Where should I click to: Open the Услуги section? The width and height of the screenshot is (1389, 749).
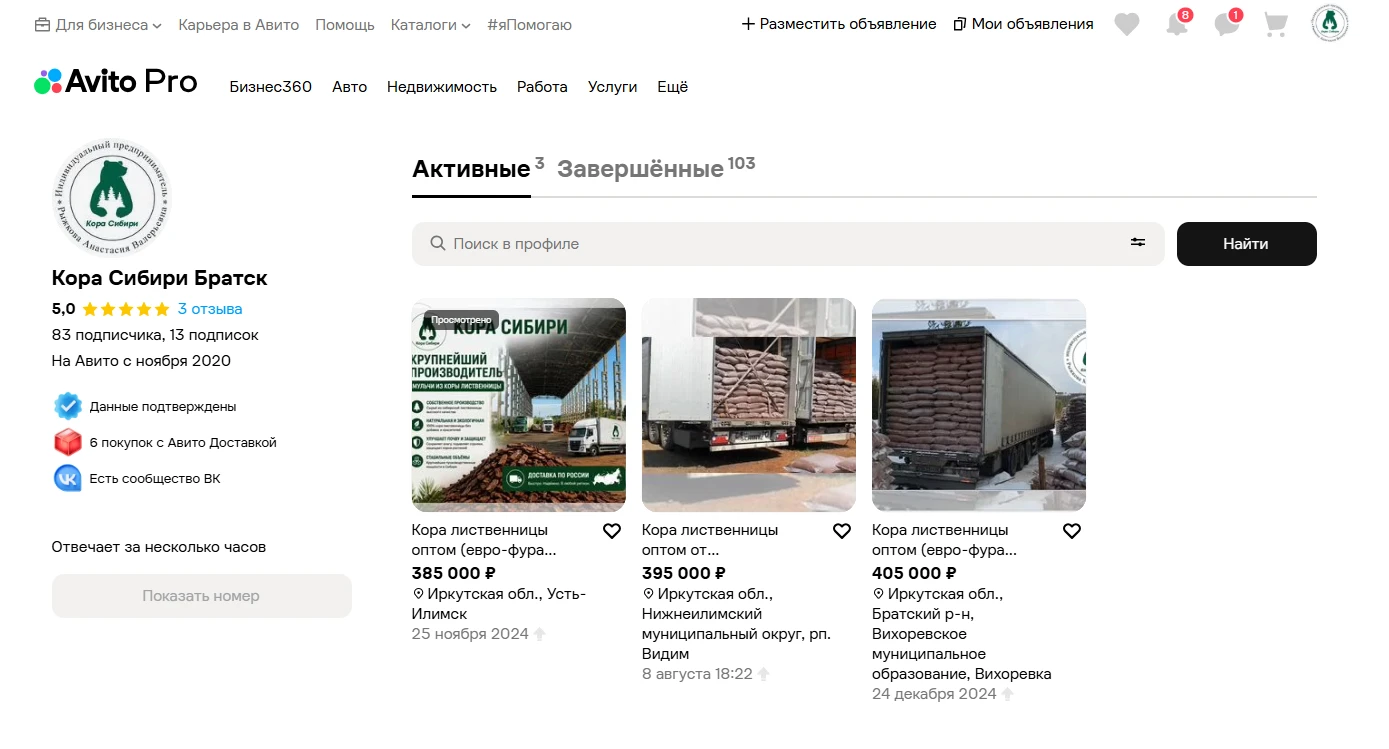(x=613, y=87)
